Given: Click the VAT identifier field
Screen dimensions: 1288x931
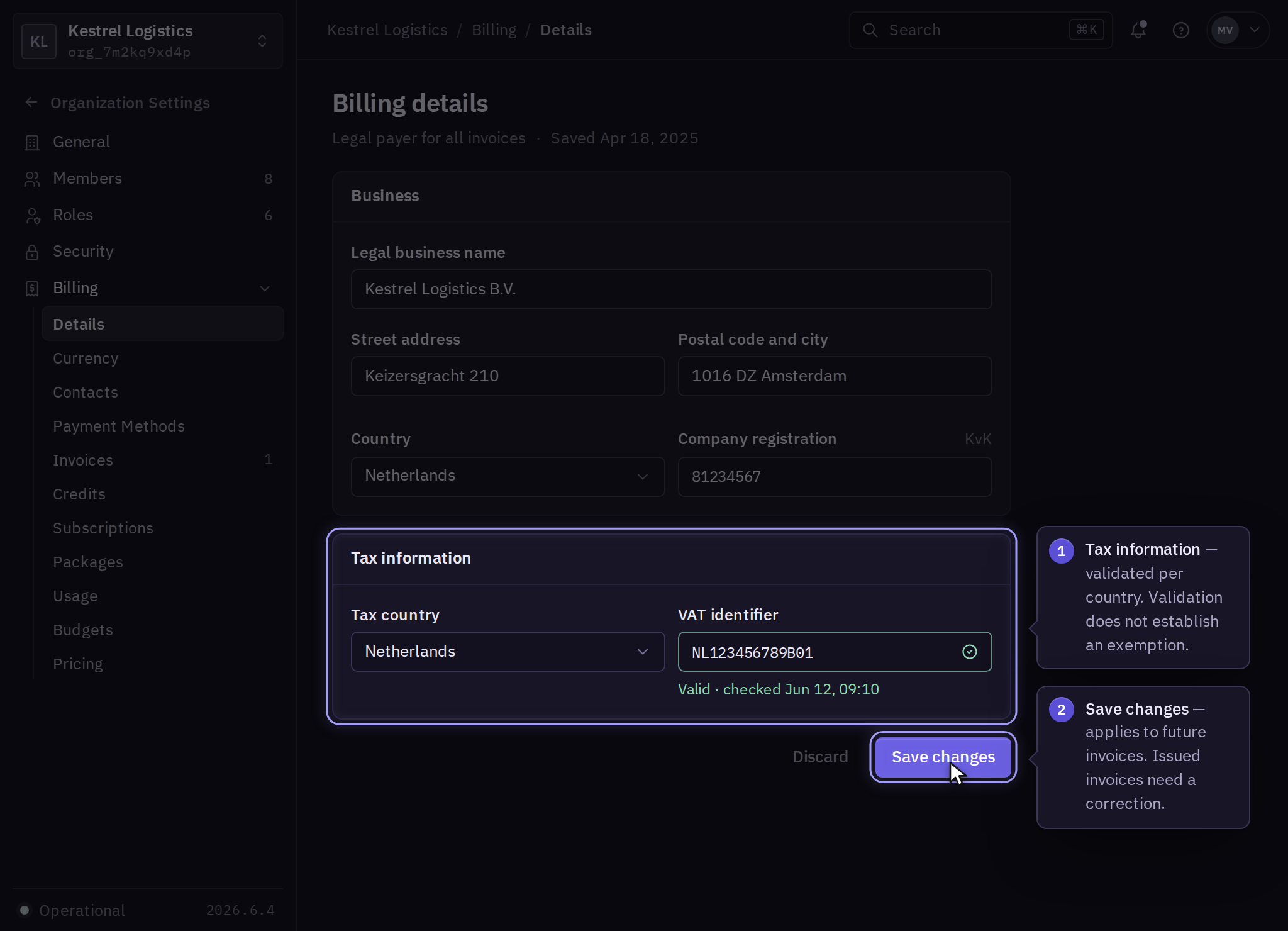Looking at the screenshot, I should pos(835,652).
